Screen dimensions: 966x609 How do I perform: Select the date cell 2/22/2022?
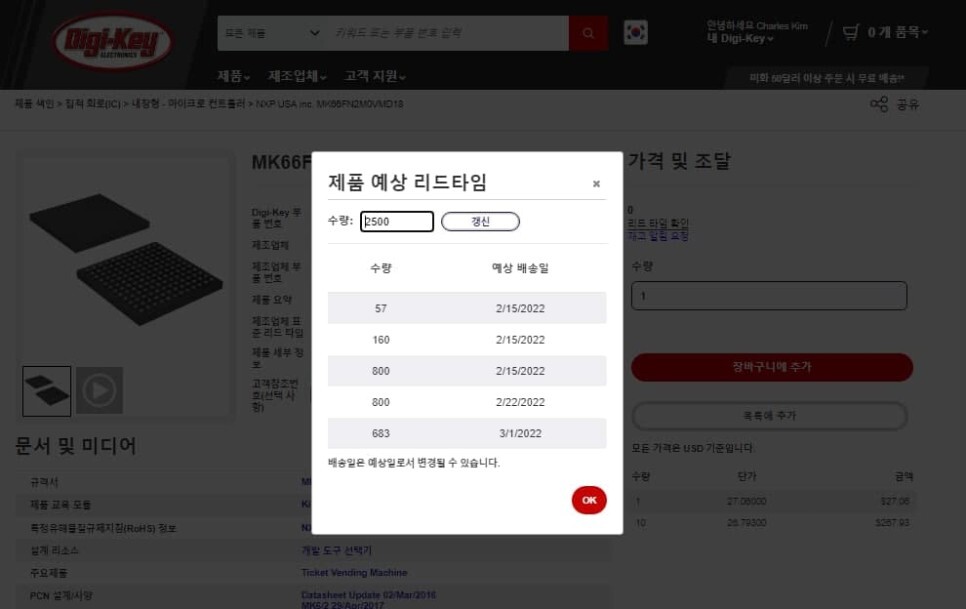point(520,402)
